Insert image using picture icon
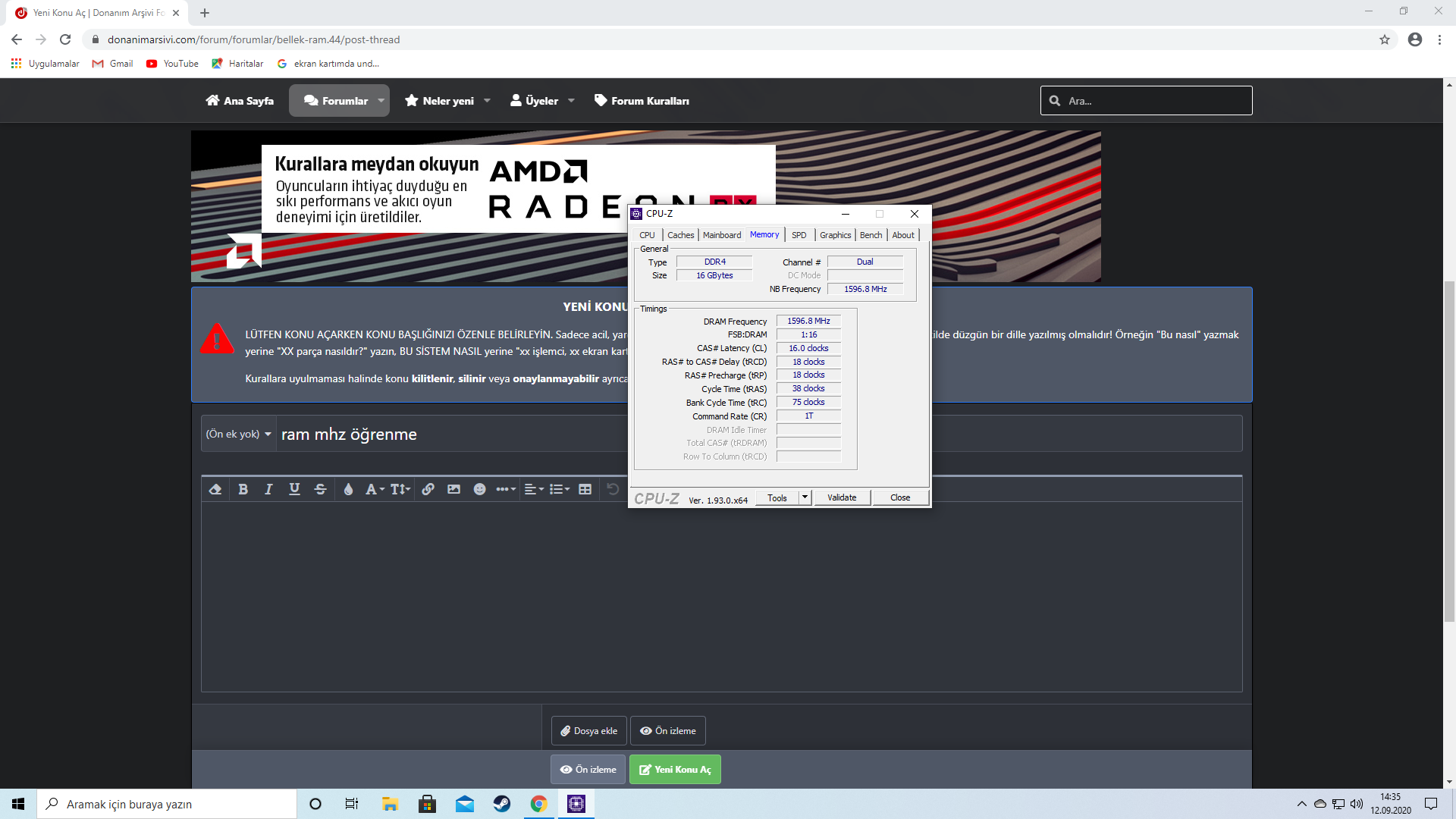Screen dimensions: 1456x819 click(x=453, y=490)
